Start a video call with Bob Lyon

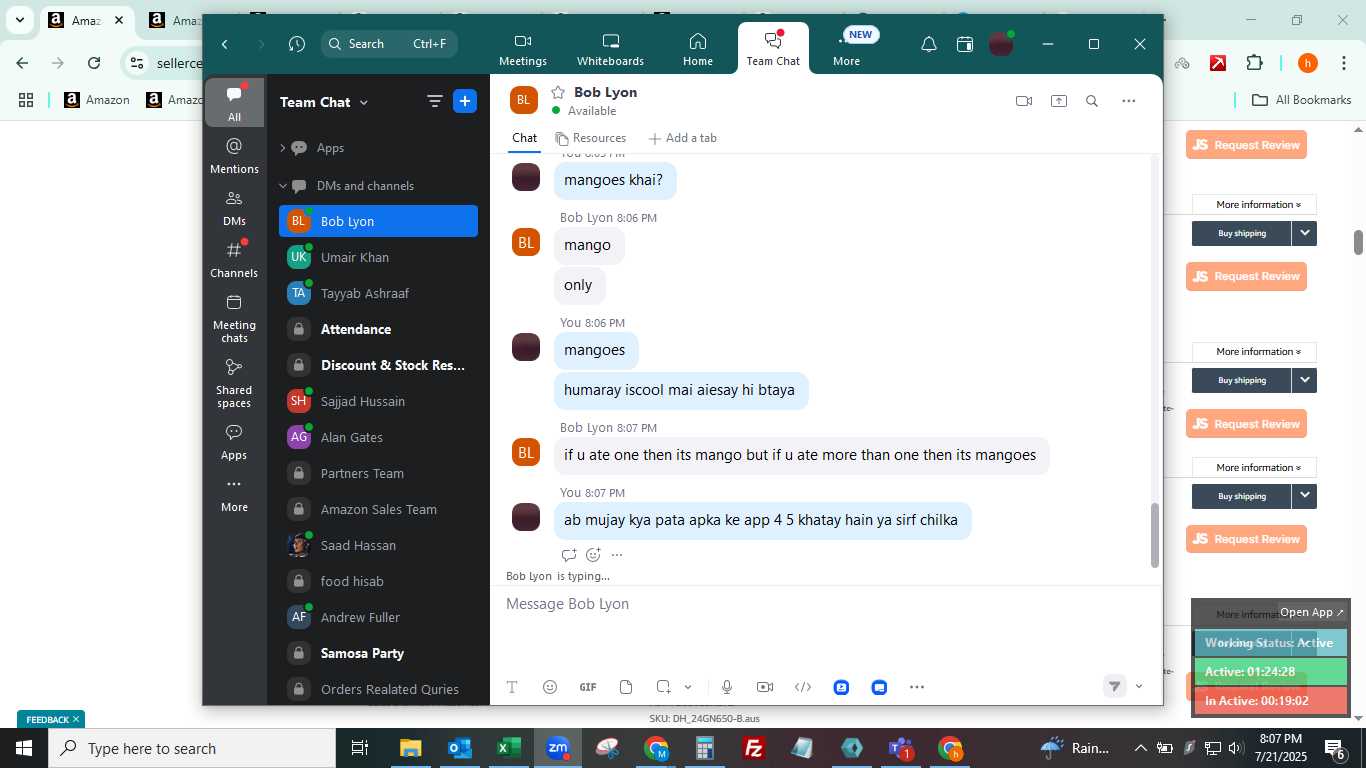pos(1024,101)
